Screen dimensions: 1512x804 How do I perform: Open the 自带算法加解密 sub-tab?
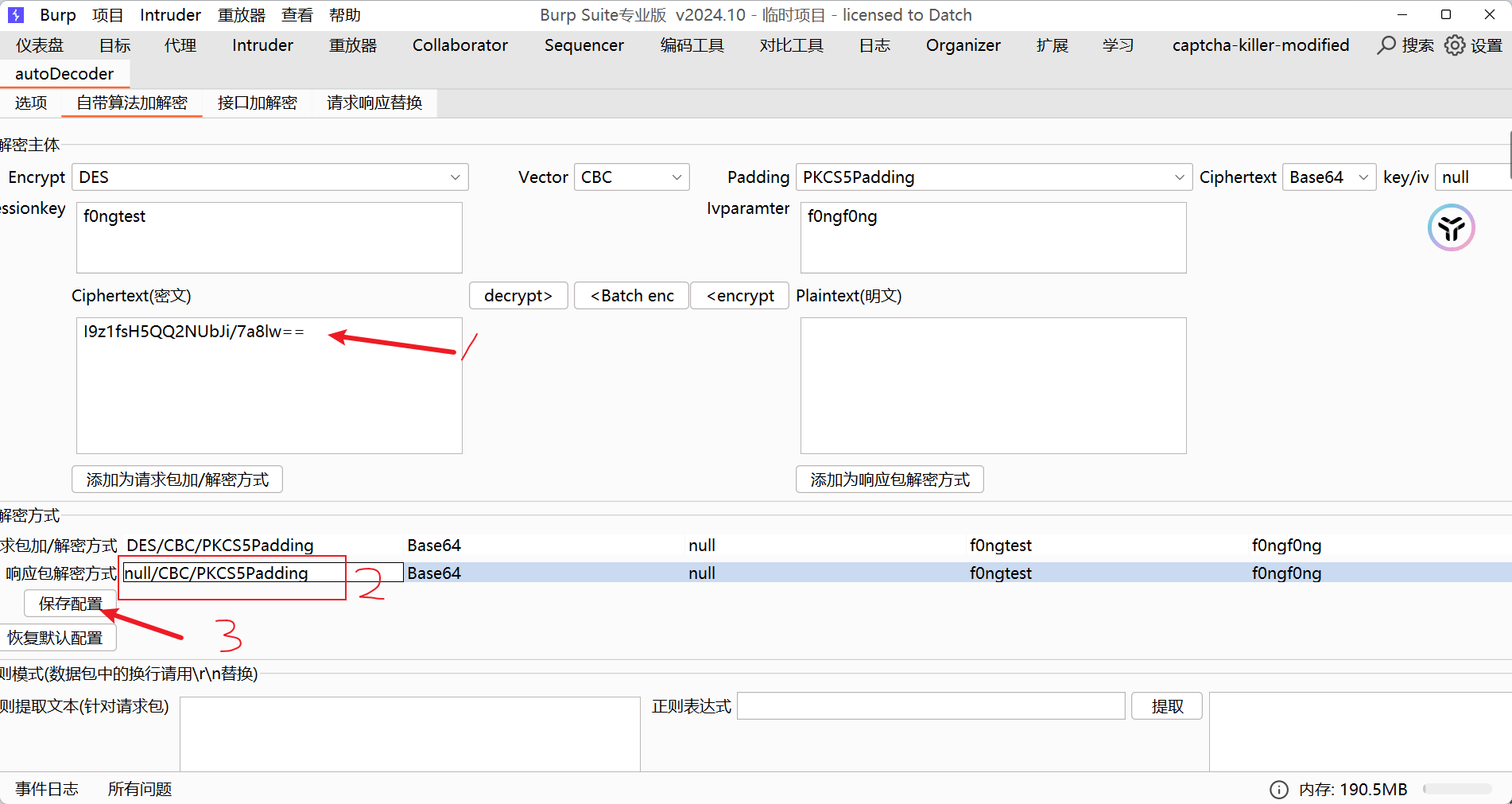[132, 103]
